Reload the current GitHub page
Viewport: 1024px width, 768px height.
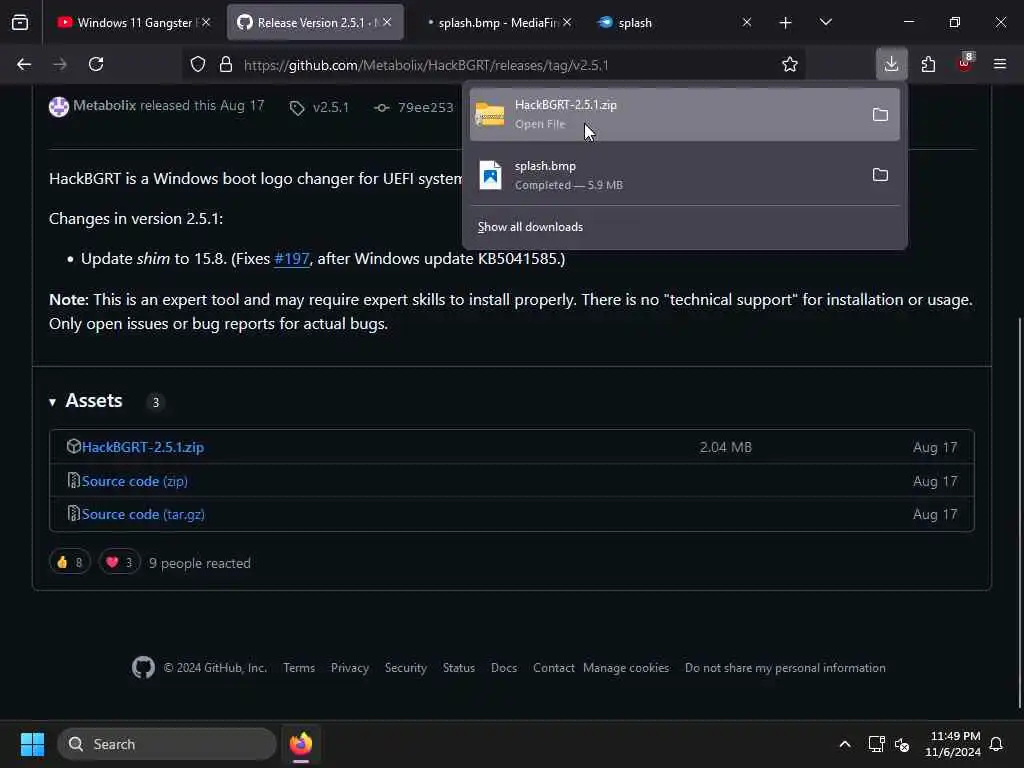tap(96, 65)
